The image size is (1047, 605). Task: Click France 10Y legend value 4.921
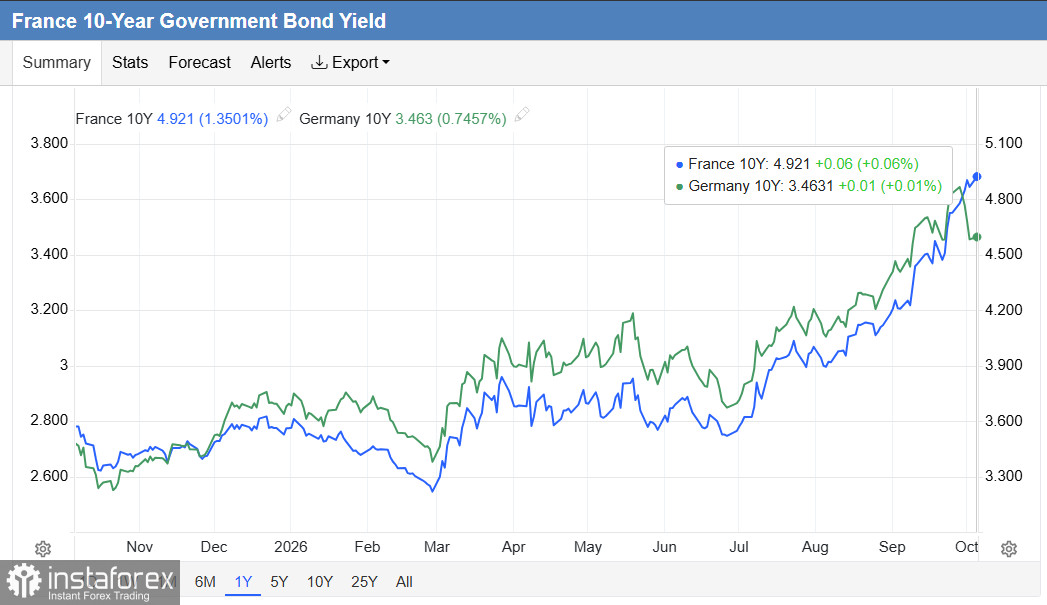(175, 119)
